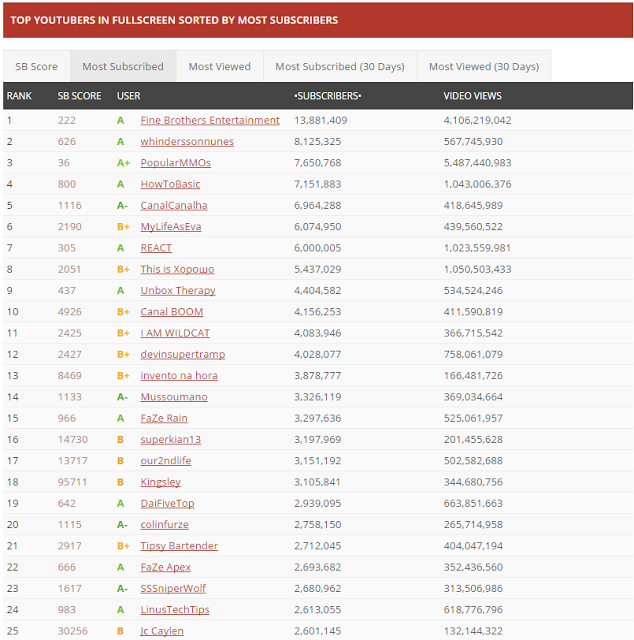Sort by the Subscribers column header
The image size is (634, 640).
click(x=327, y=96)
